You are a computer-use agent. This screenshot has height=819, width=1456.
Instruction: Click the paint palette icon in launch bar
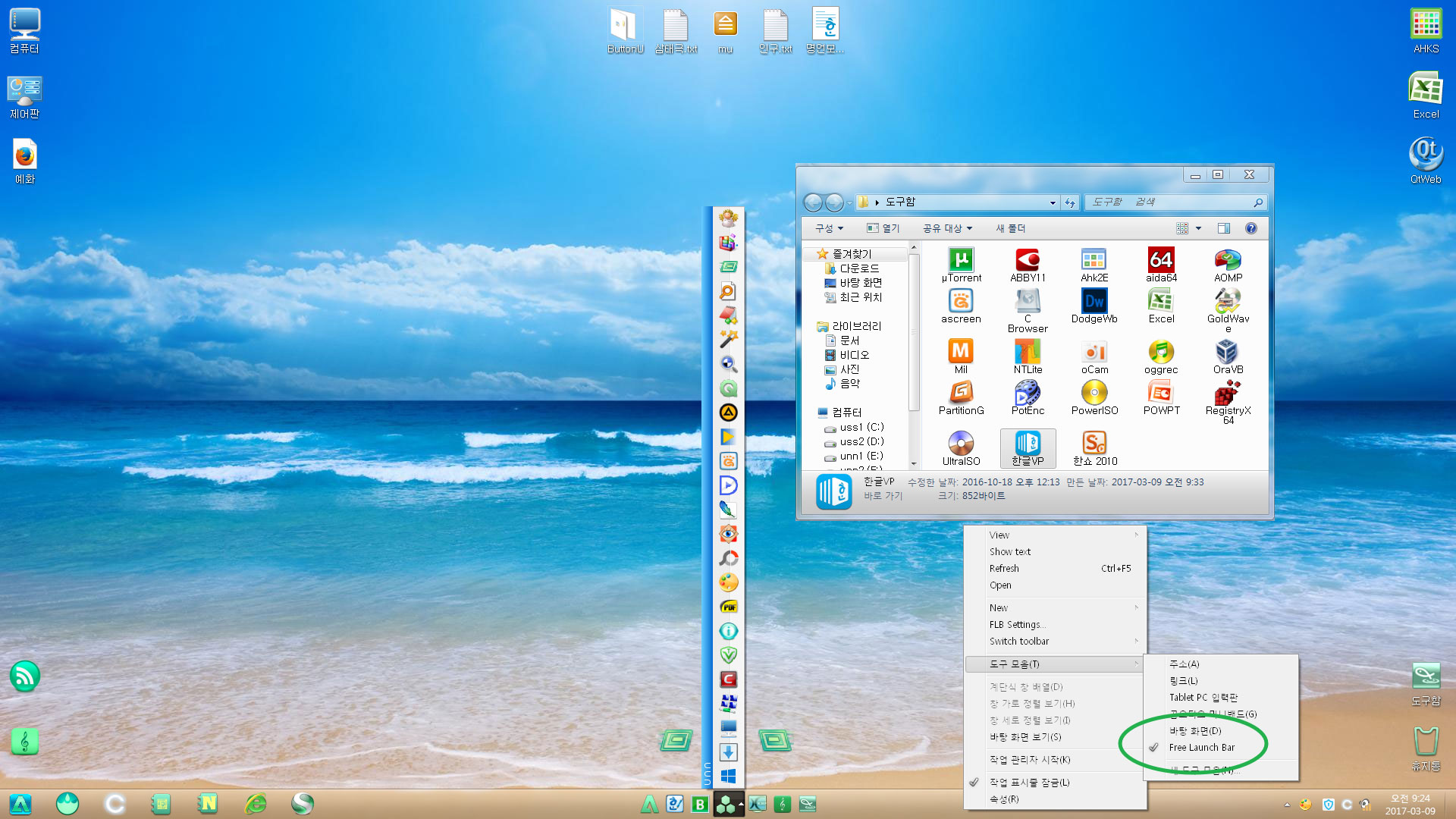pos(728,582)
